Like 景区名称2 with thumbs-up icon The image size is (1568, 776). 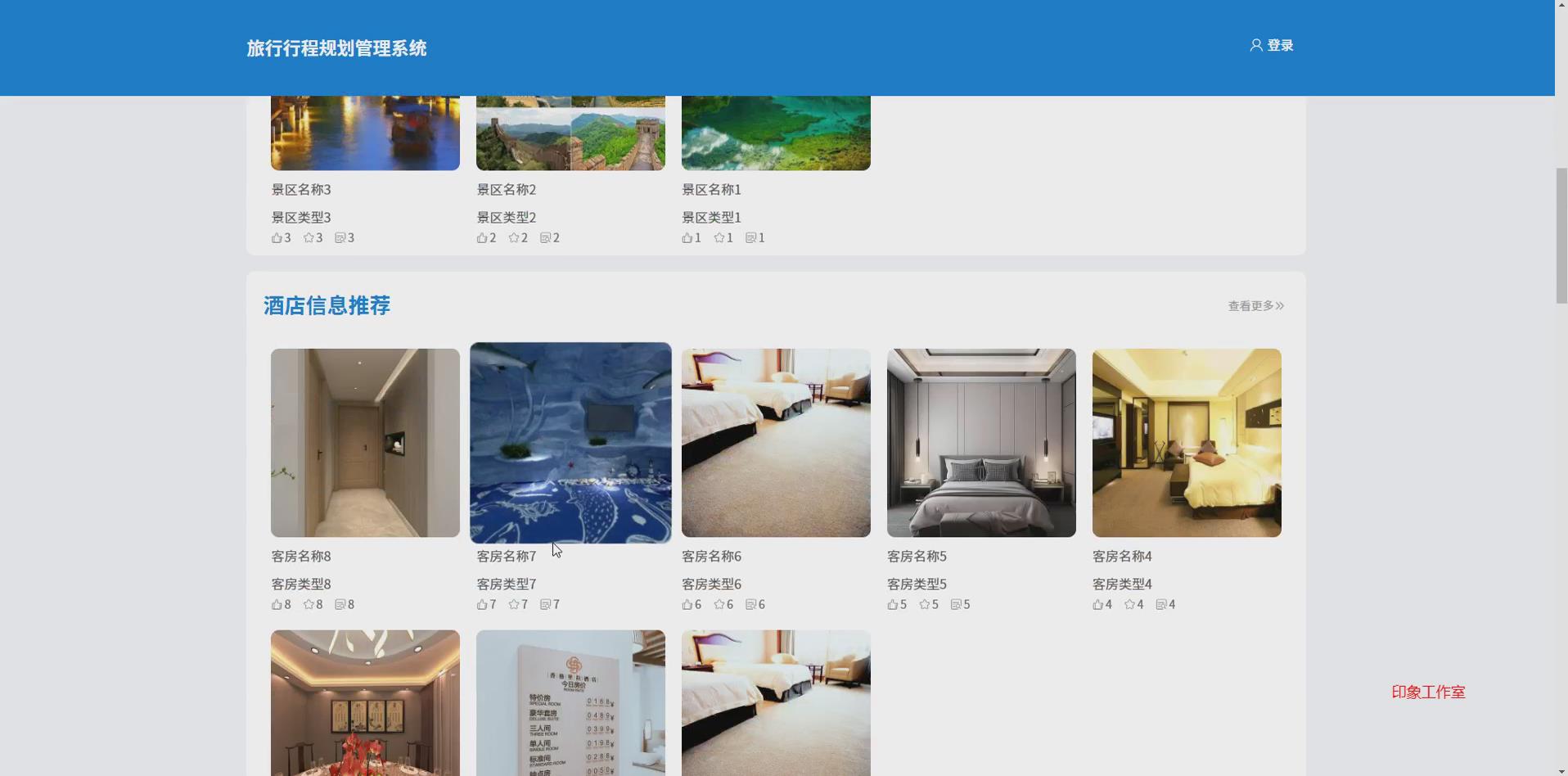tap(482, 238)
